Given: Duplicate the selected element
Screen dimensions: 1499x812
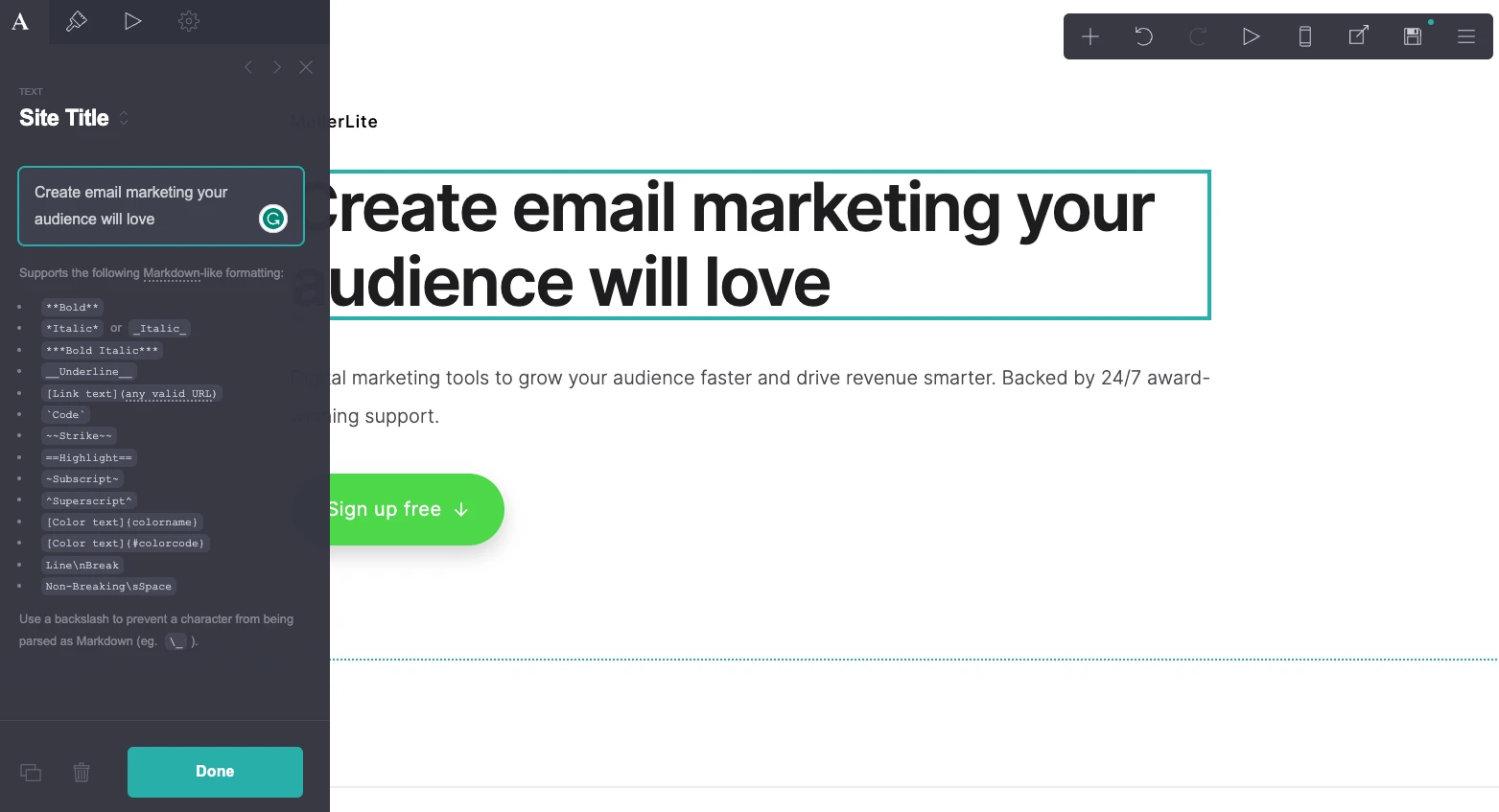Looking at the screenshot, I should 31,772.
